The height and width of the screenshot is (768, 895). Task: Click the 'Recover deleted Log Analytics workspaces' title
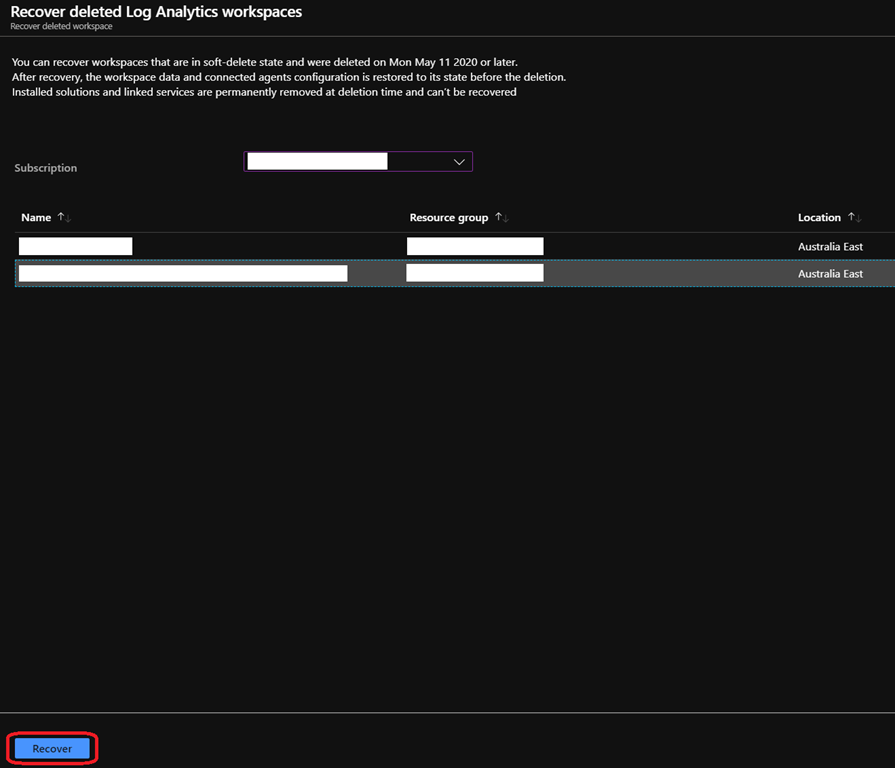point(156,12)
